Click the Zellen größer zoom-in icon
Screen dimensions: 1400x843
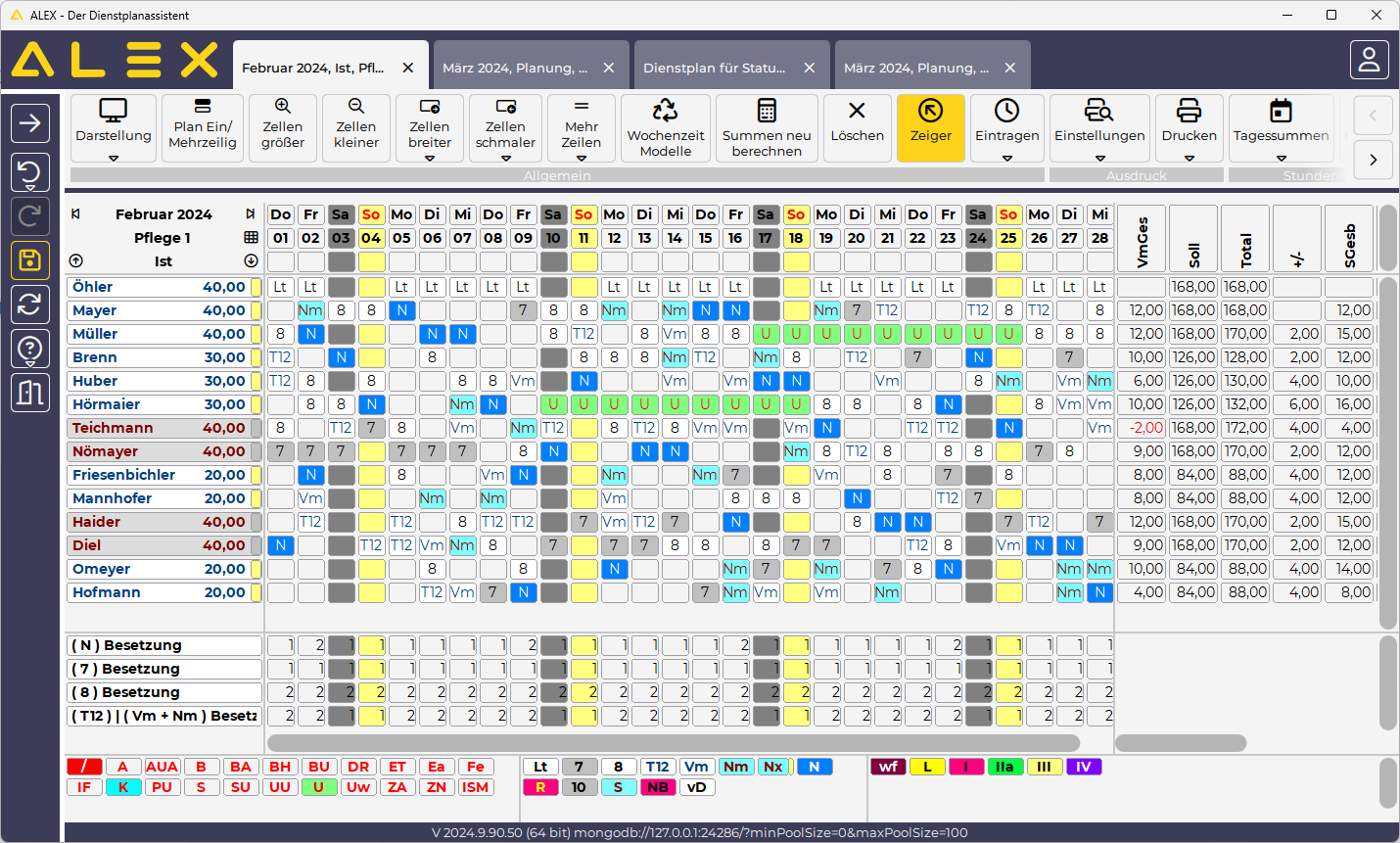pos(283,107)
